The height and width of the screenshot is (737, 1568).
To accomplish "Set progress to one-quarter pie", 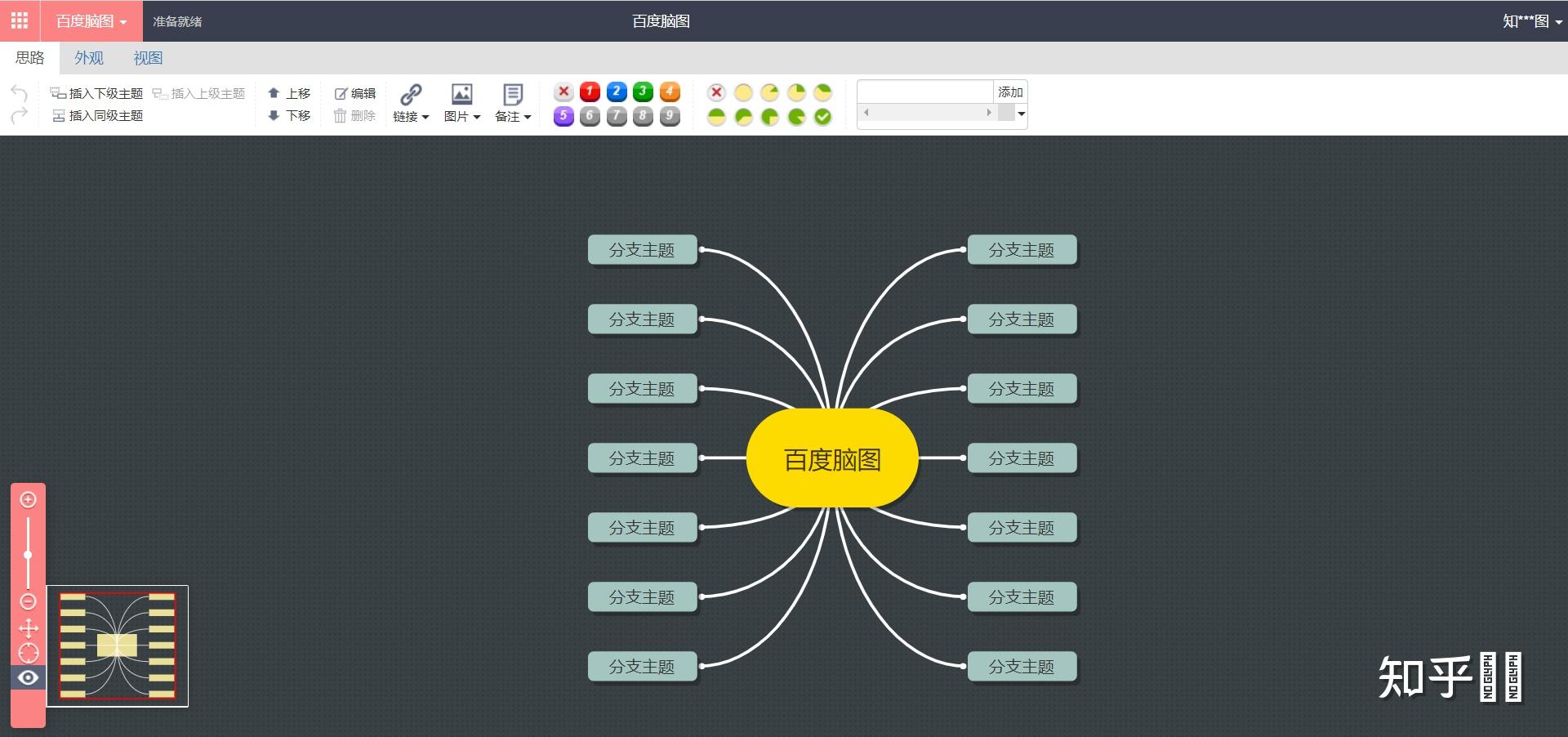I will tap(796, 92).
